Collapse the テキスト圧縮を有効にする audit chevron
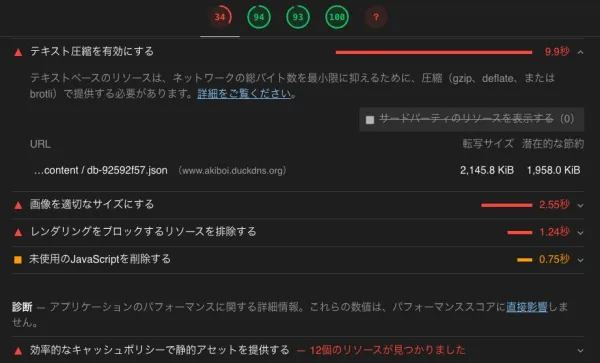Viewport: 600px width, 363px height. tap(580, 52)
